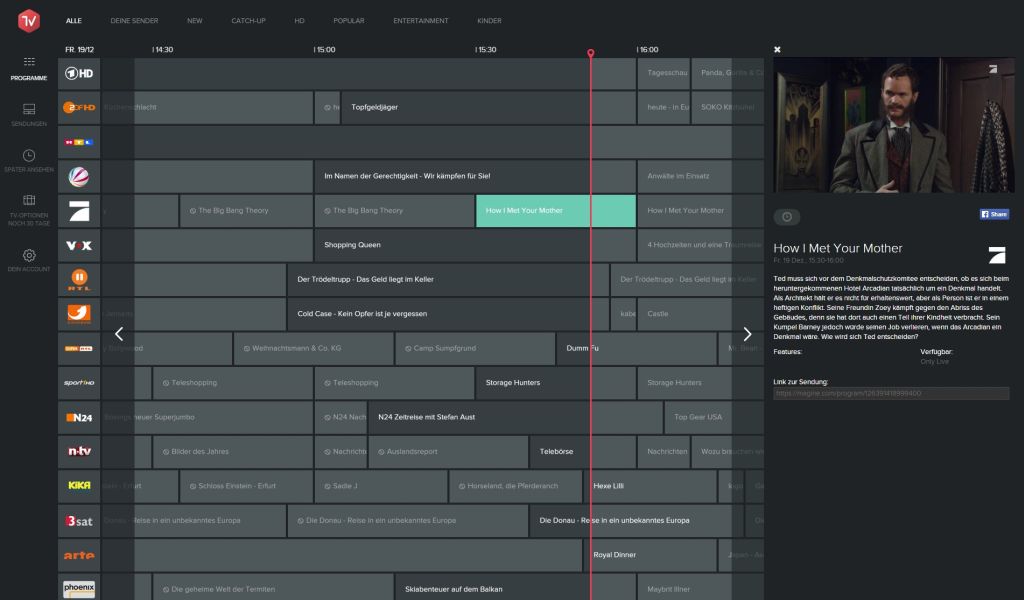Click the Magine TV logo
The image size is (1024, 600).
point(29,21)
